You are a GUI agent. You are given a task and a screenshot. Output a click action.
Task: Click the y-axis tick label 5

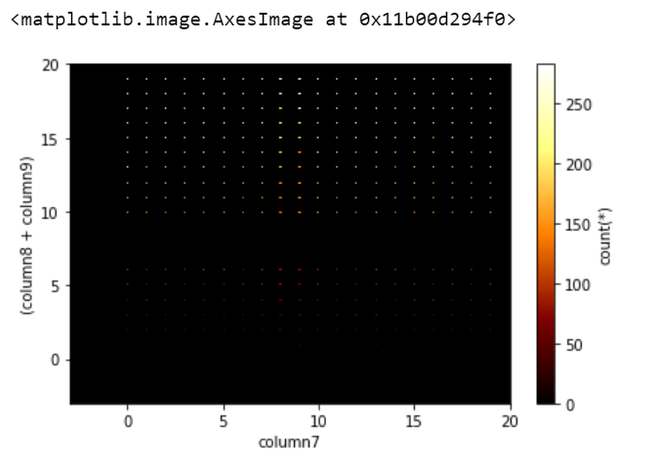55,287
